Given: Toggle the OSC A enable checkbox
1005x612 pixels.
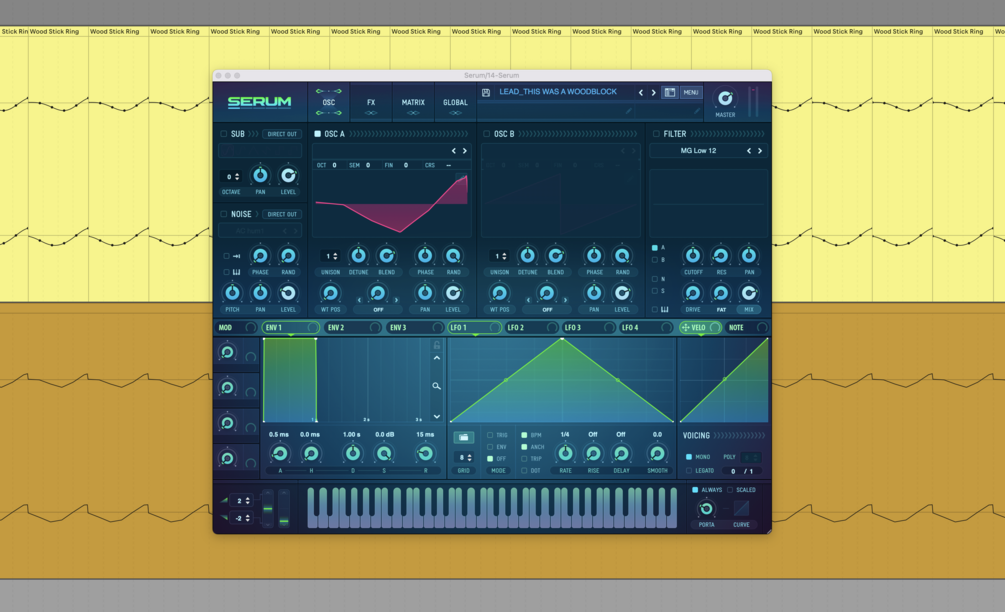Looking at the screenshot, I should (x=317, y=134).
